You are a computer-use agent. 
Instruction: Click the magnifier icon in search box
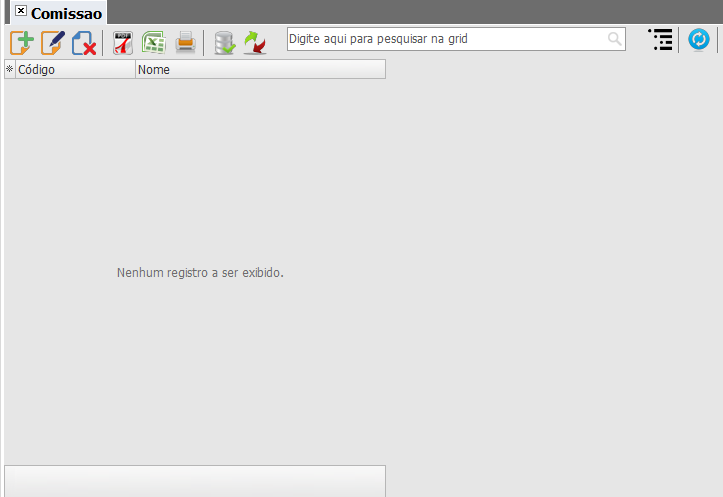[x=614, y=39]
